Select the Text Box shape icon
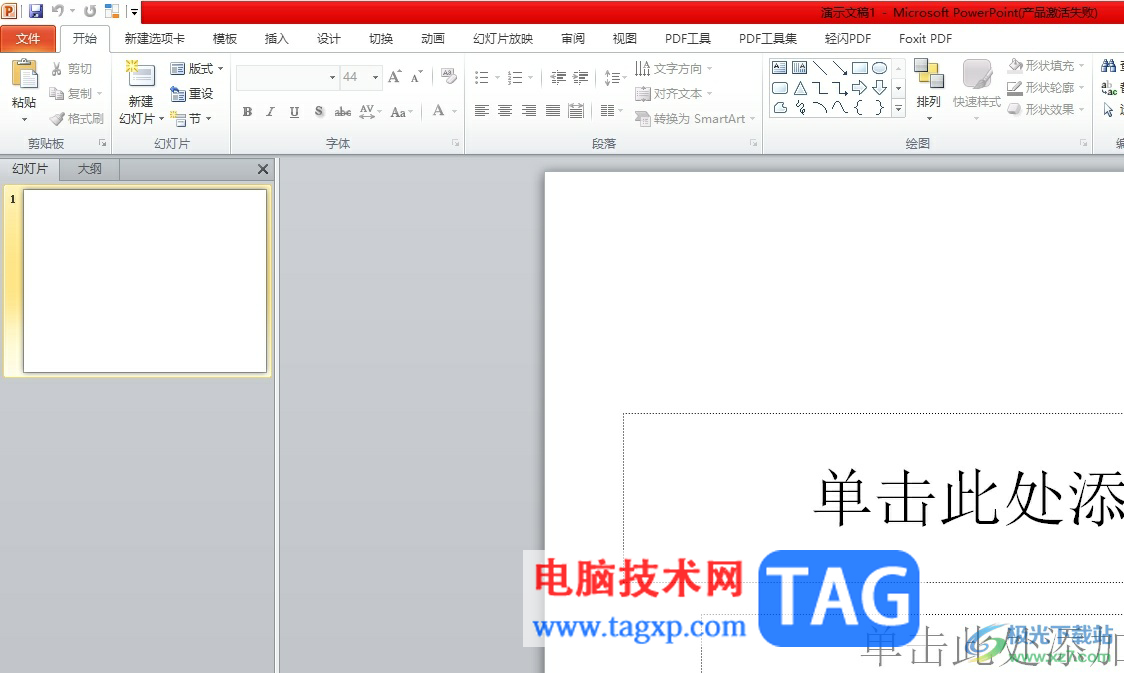The image size is (1124, 673). [x=780, y=68]
